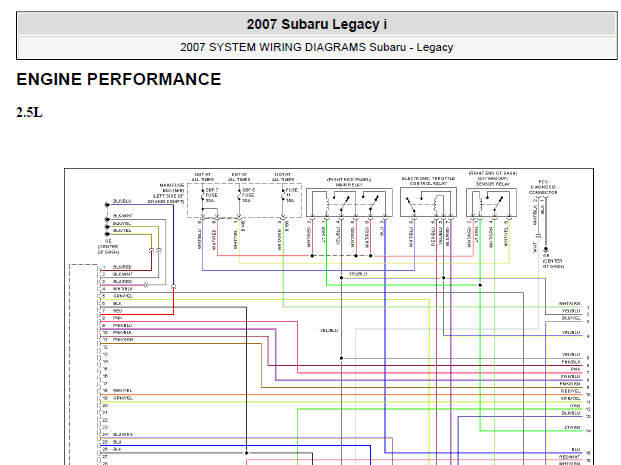621x465 pixels.
Task: Click connector pin 18 "RED/YEL" label on left
Action: [x=122, y=391]
